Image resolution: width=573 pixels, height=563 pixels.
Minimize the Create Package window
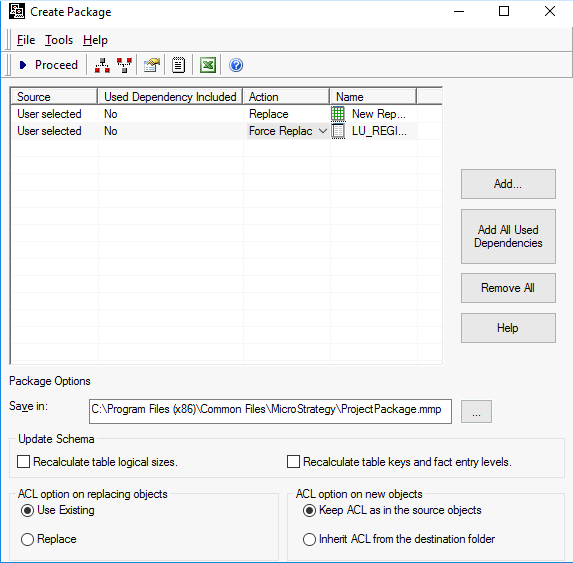[459, 11]
